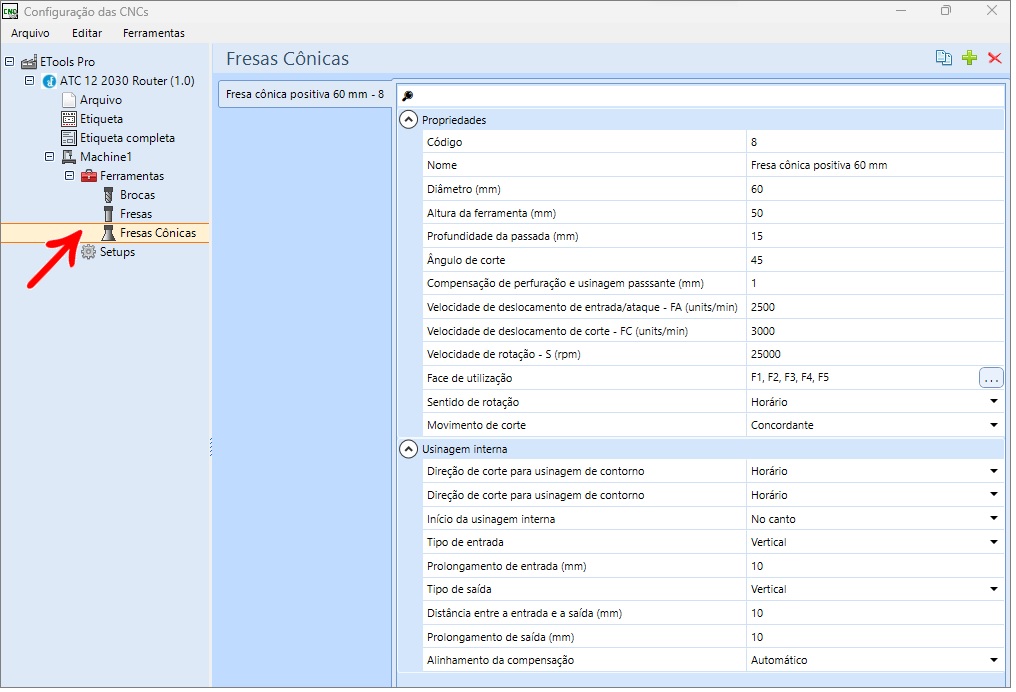The width and height of the screenshot is (1016, 692).
Task: Collapse the Usinagem interna section
Action: [408, 449]
